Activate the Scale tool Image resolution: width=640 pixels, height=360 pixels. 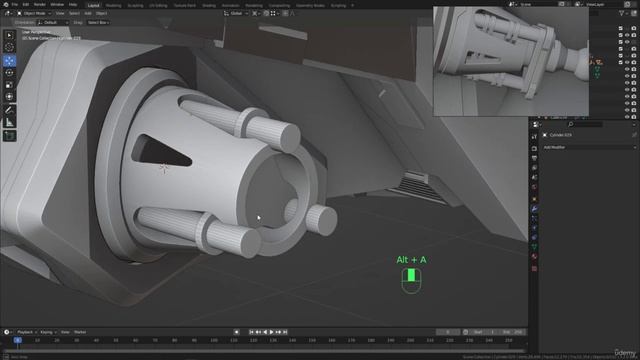9,85
